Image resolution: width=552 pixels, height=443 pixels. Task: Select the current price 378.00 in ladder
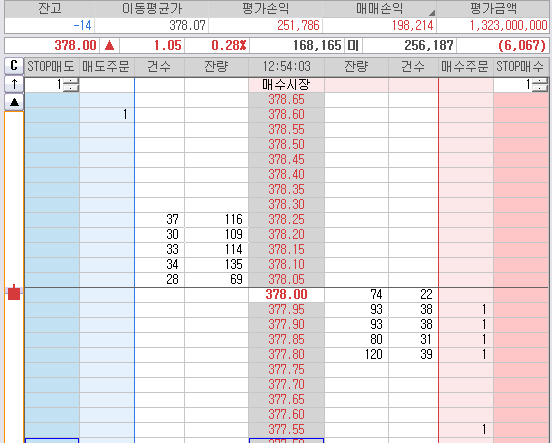tap(286, 295)
